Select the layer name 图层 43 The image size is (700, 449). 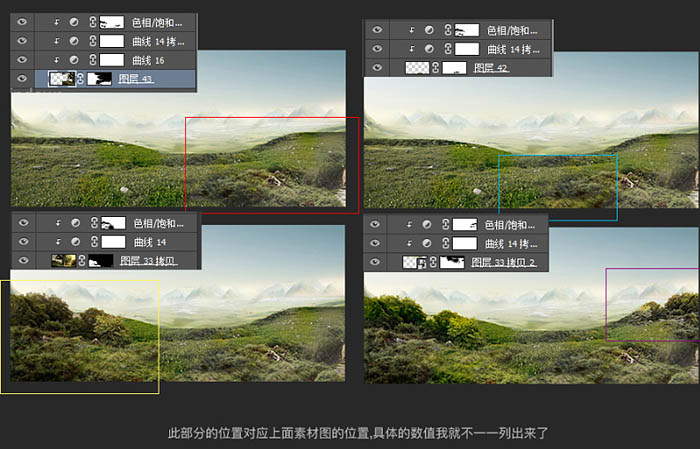click(x=136, y=79)
